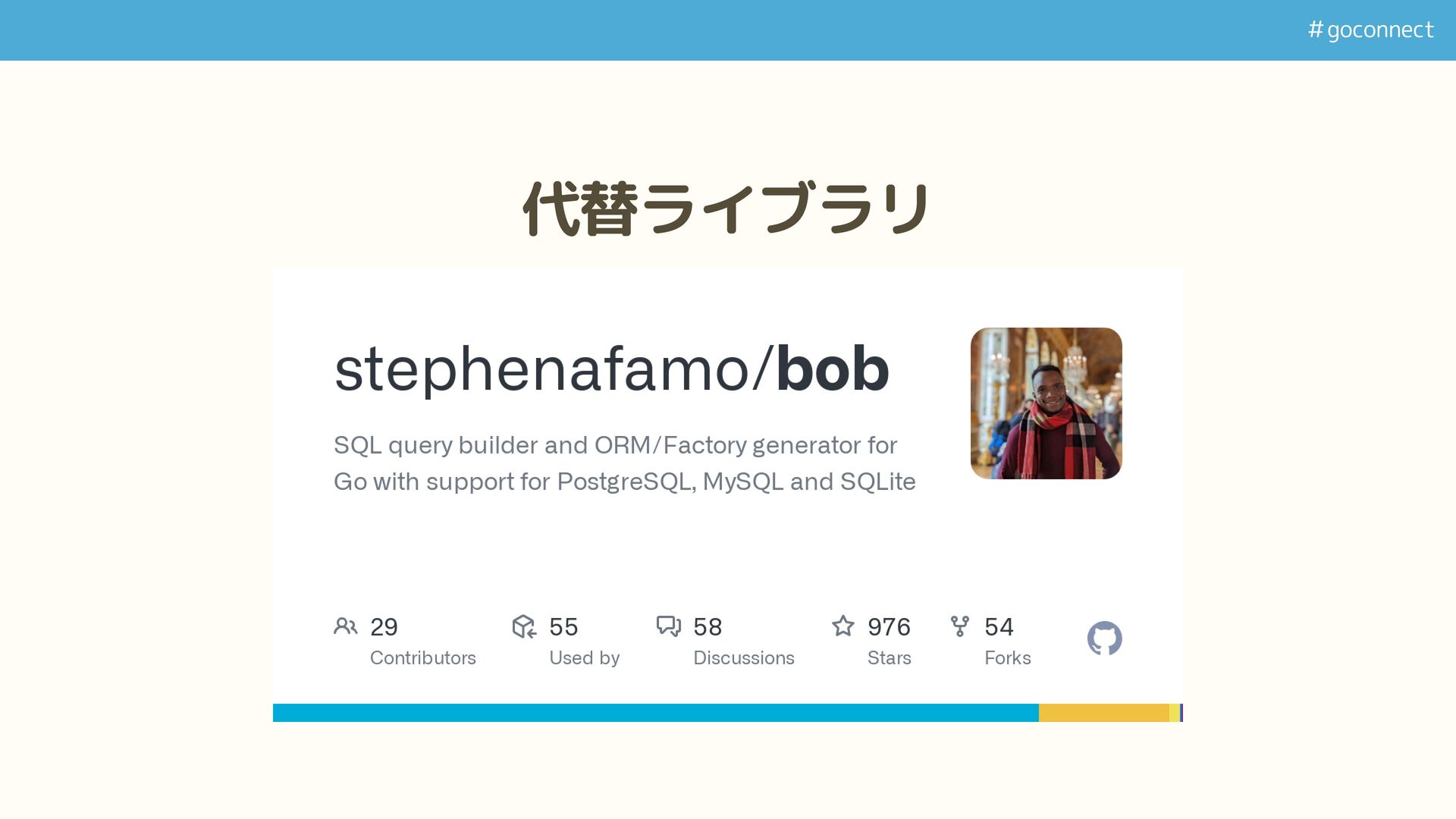1456x819 pixels.
Task: Click the stephenafamo/bob repository title
Action: (x=611, y=369)
